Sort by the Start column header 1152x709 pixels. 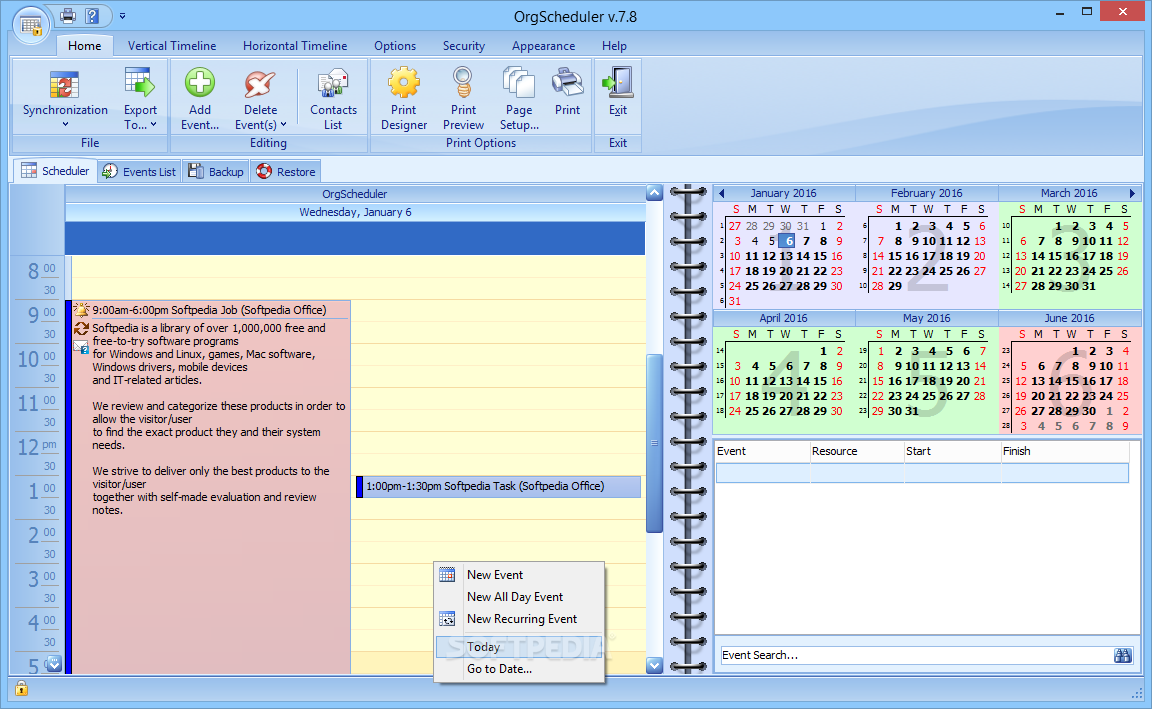[x=953, y=451]
